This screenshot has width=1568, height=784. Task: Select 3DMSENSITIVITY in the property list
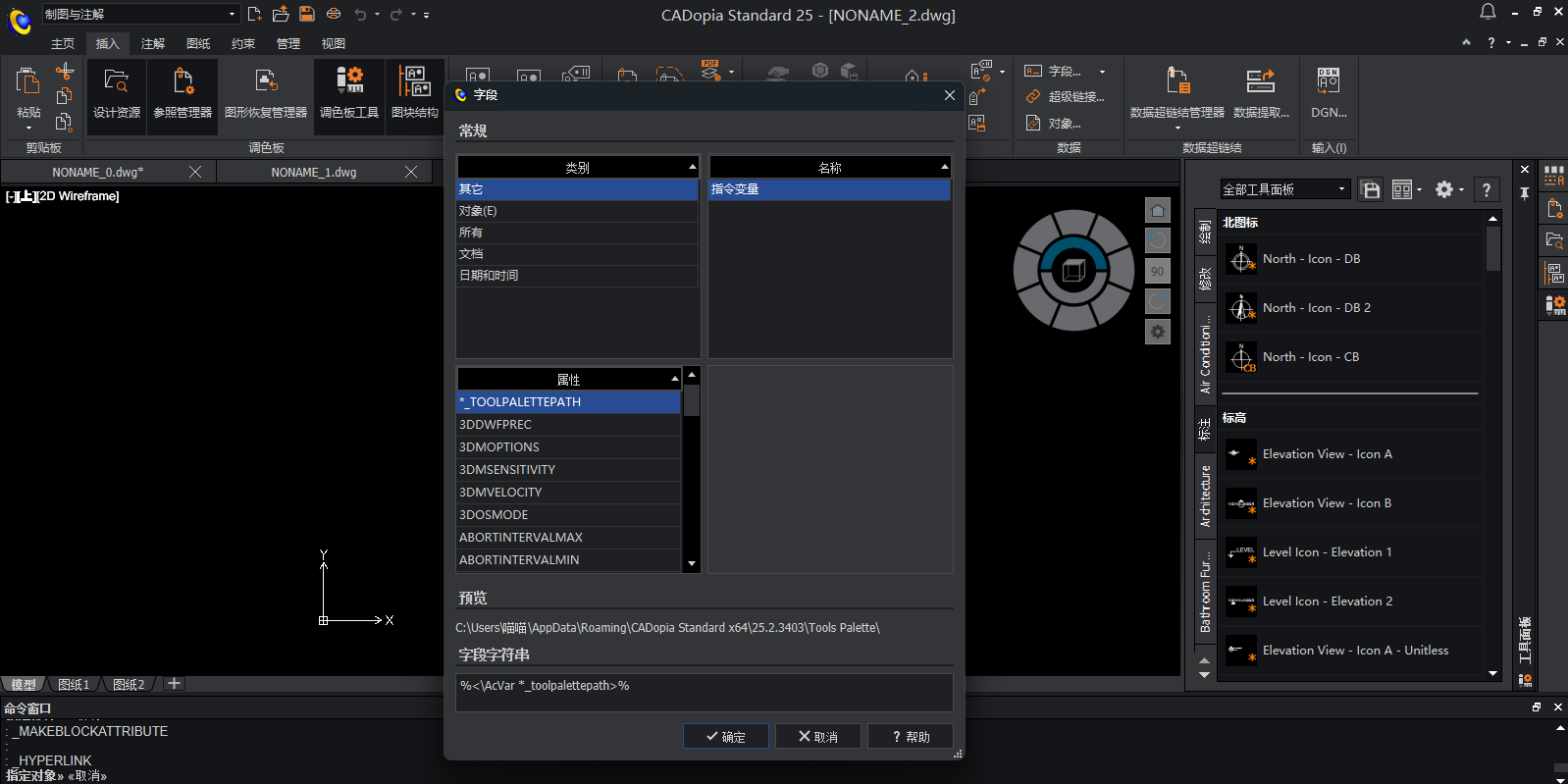567,470
